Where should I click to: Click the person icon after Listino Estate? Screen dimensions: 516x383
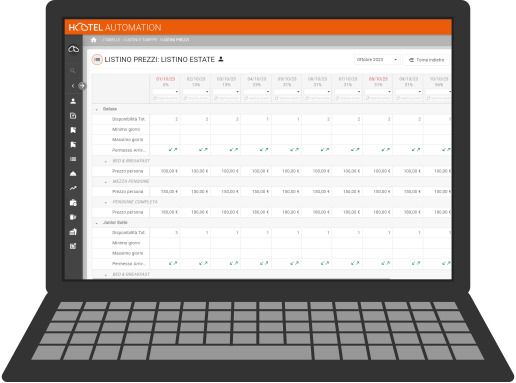(221, 59)
